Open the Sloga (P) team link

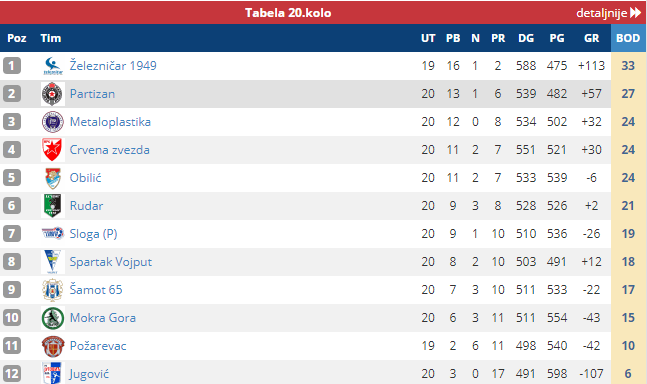click(x=94, y=234)
